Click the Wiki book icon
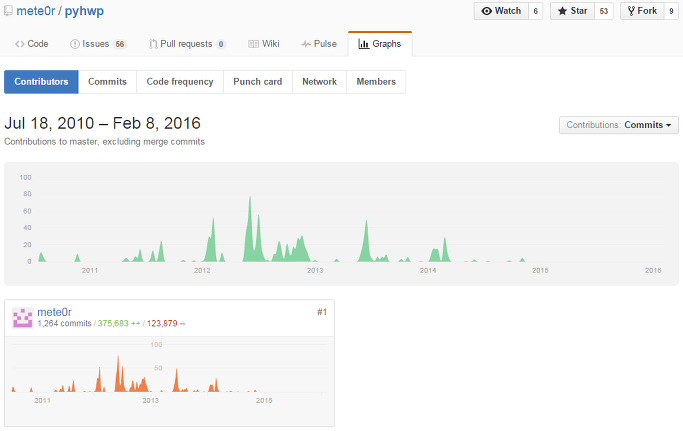Screen dimensions: 683x431 254,44
